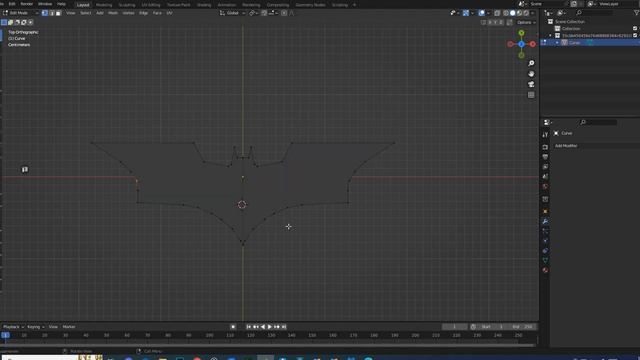Click the sidebar tab icon at viewport left
This screenshot has width=640, height=360.
(25, 169)
